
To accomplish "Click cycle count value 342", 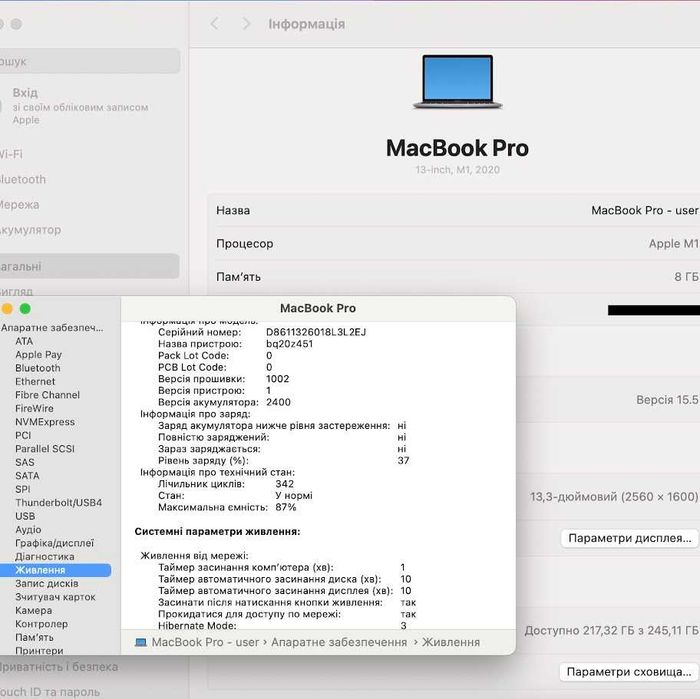I will click(284, 484).
